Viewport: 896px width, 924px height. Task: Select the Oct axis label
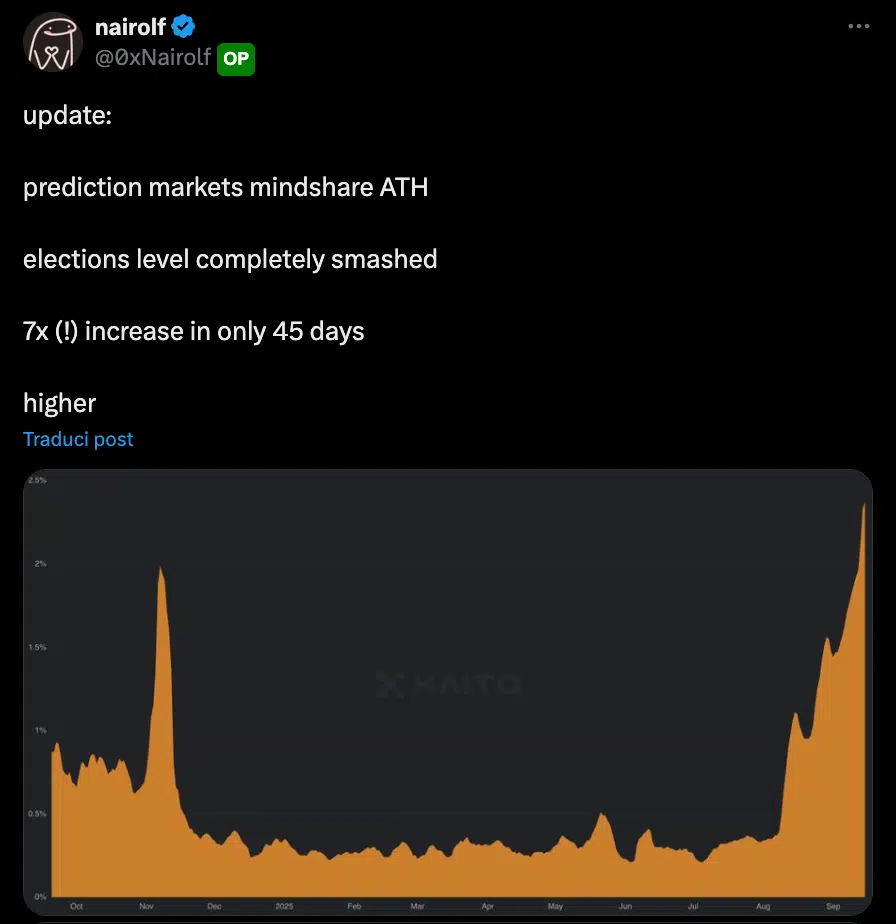[76, 905]
